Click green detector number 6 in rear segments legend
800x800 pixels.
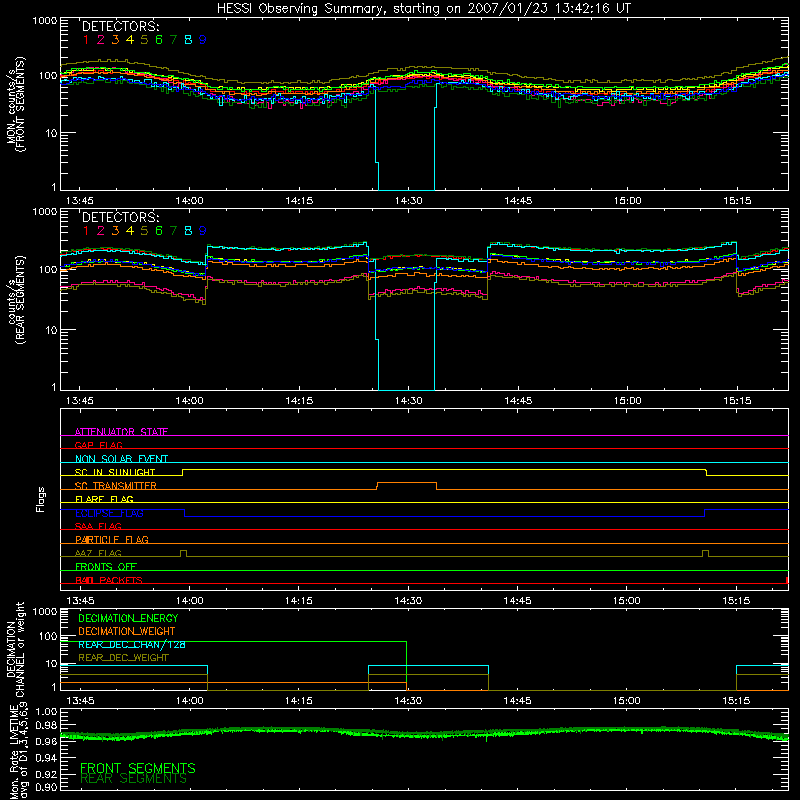[x=159, y=231]
